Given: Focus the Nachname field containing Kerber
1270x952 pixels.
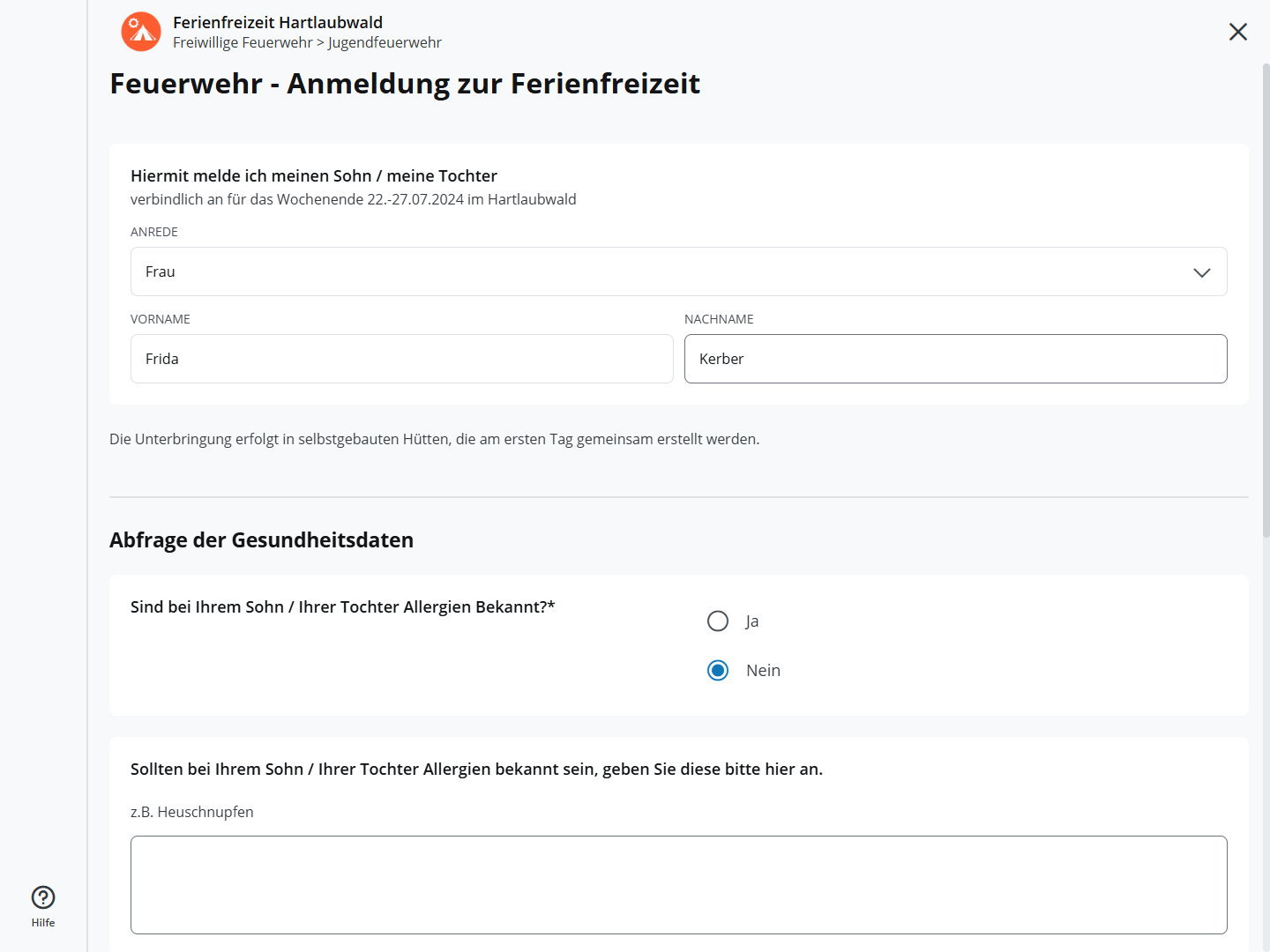Looking at the screenshot, I should (x=955, y=359).
